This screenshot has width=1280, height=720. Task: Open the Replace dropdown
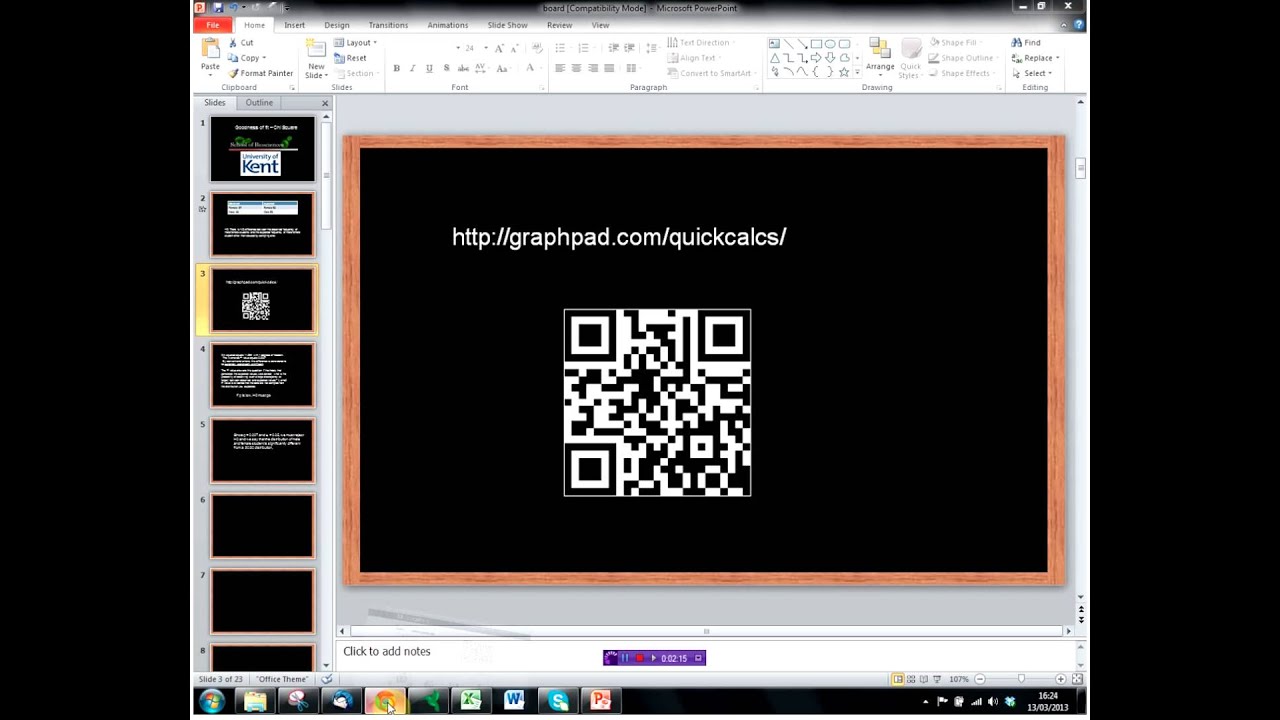1035,58
